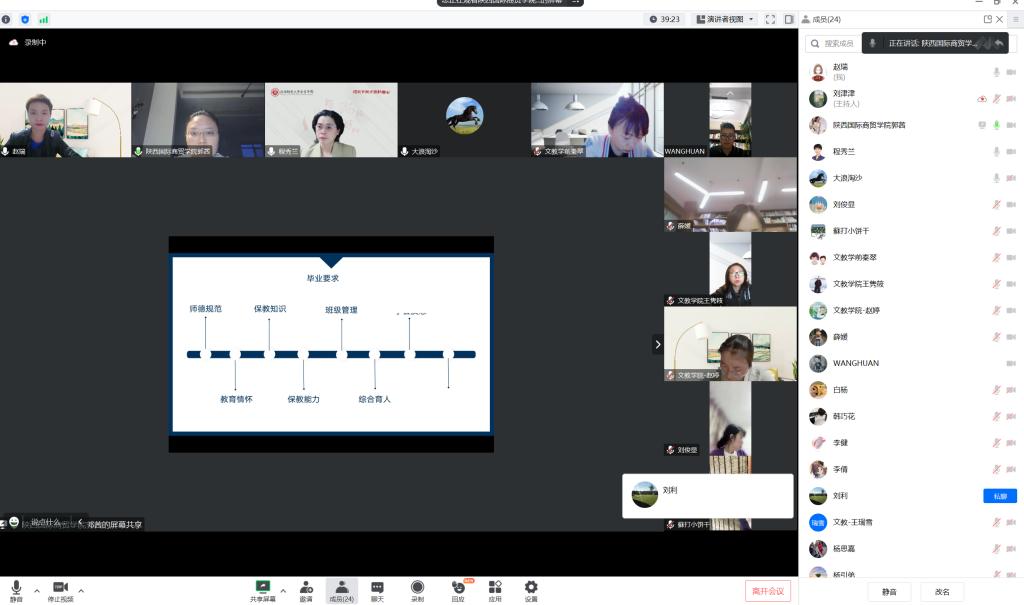
Task: Select 赵瑞 video tile at top-left
Action: pos(65,120)
